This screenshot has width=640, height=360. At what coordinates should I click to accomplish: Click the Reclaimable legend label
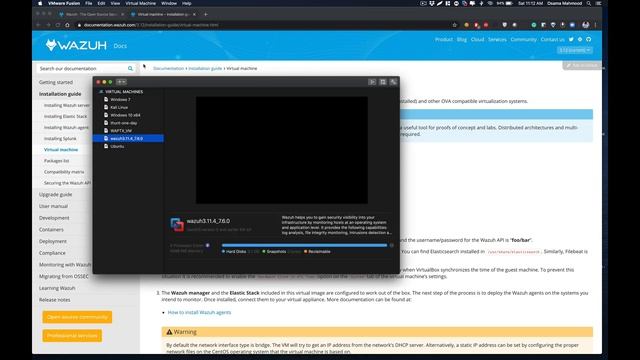320,251
